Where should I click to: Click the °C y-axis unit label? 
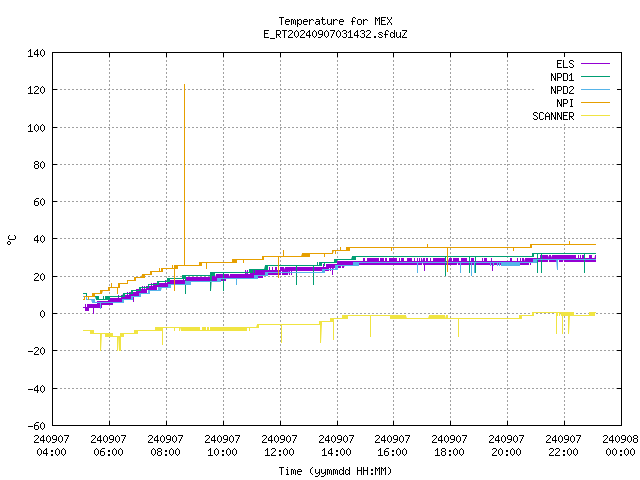11,240
